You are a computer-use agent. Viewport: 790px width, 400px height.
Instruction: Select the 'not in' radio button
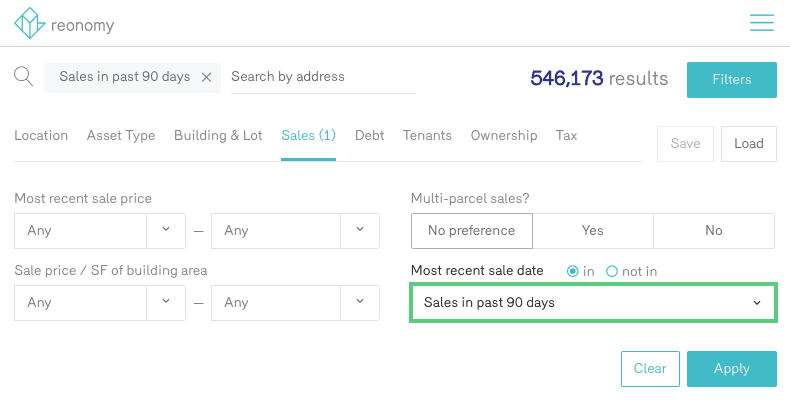pyautogui.click(x=612, y=271)
